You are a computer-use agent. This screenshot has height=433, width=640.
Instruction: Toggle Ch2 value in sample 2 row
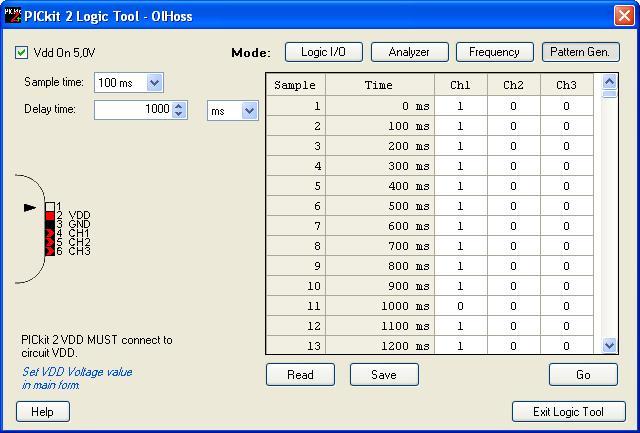(x=513, y=126)
